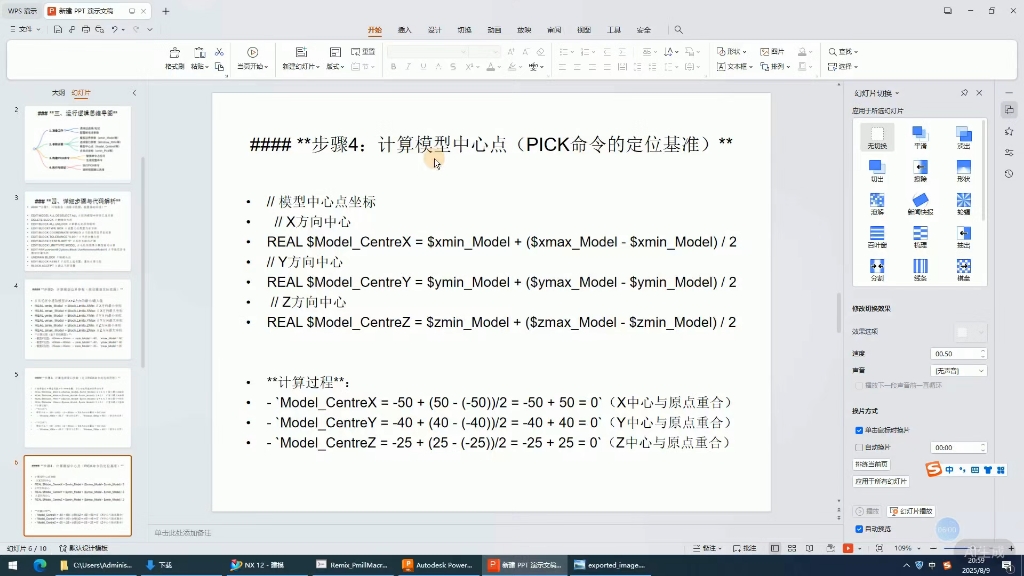
Task: Click the format painter icon
Action: coord(174,57)
